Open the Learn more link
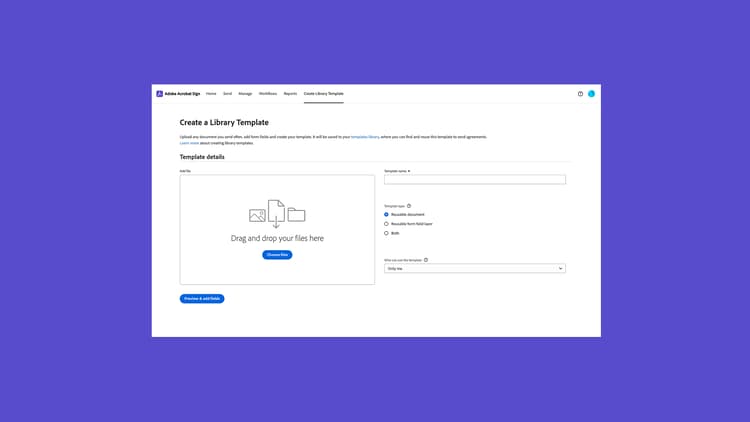The width and height of the screenshot is (750, 422). (x=189, y=143)
